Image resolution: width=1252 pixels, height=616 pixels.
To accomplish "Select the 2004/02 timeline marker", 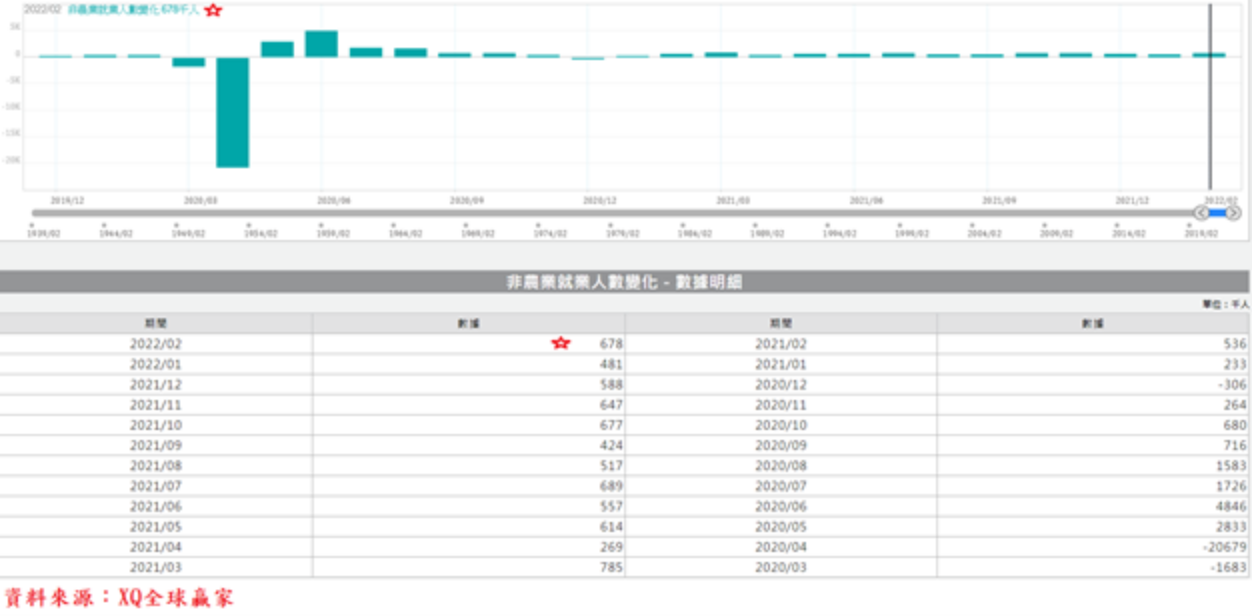I will point(985,231).
